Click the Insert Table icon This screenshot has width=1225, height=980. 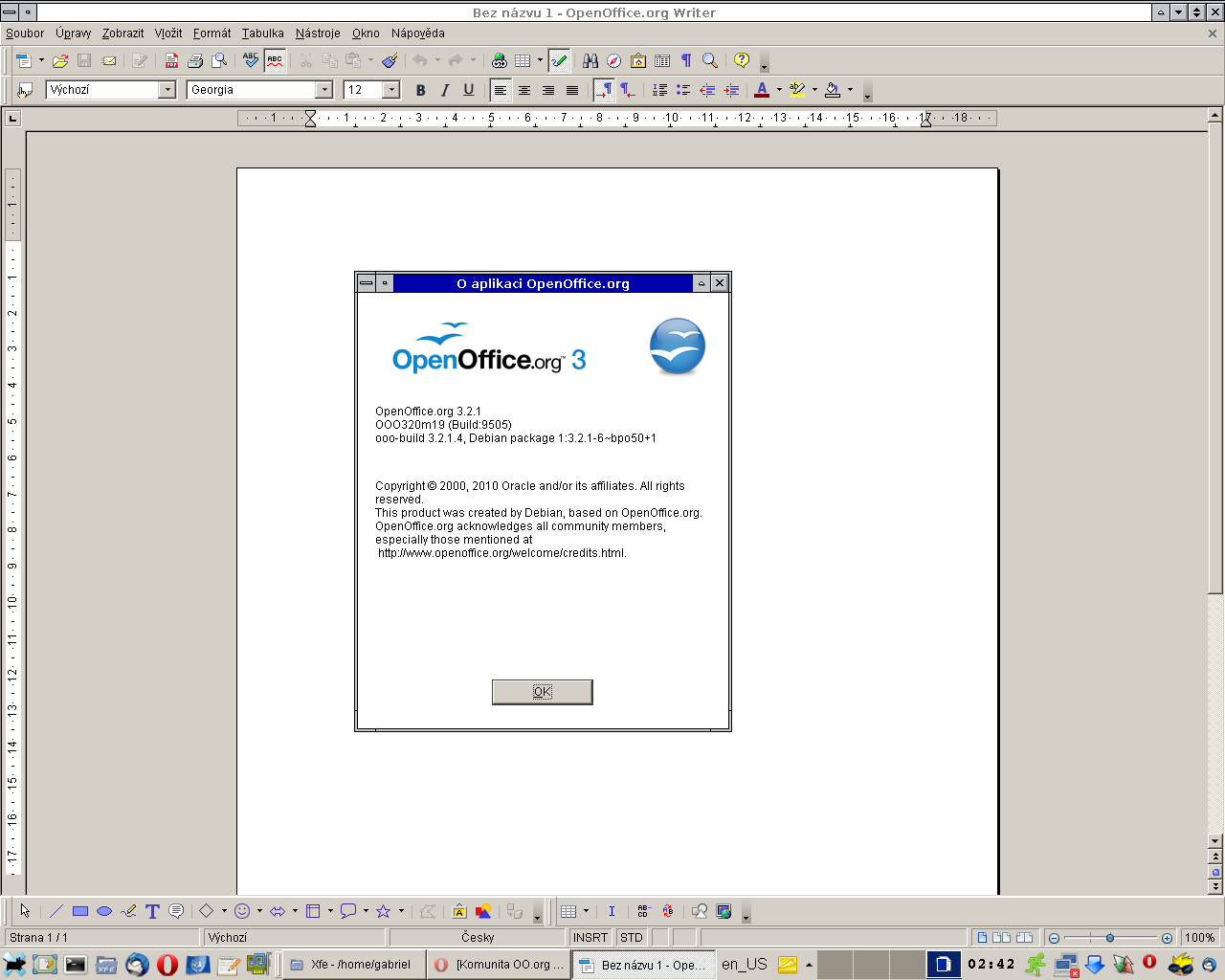click(523, 60)
